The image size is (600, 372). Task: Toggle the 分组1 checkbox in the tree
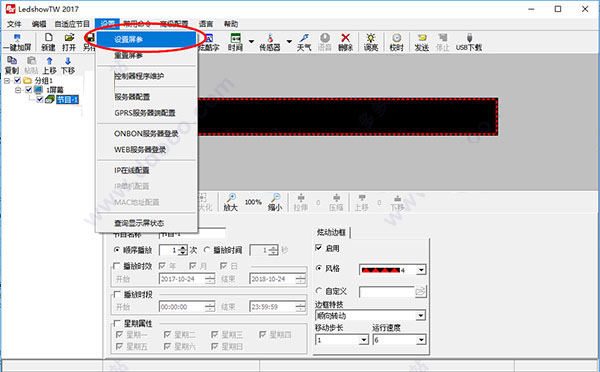coord(18,80)
